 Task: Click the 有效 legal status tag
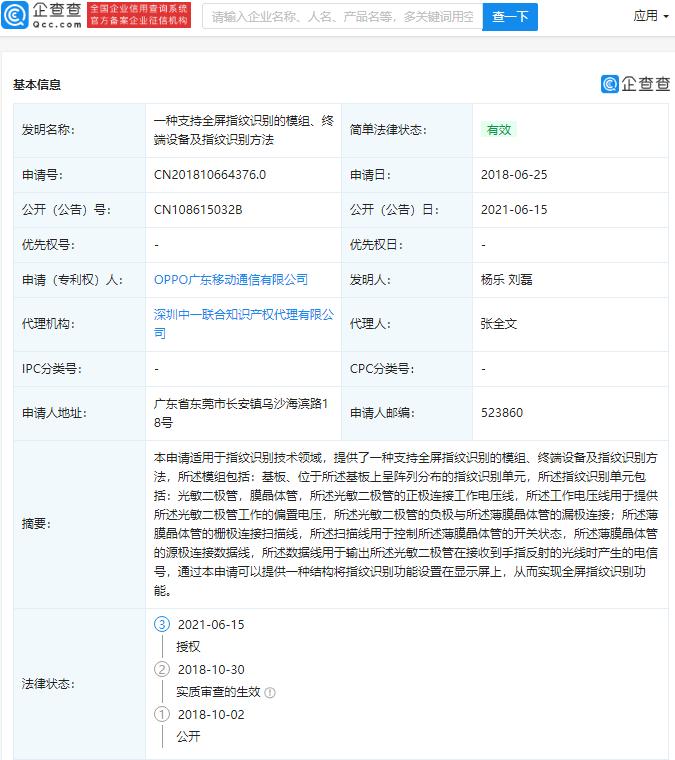tap(499, 129)
